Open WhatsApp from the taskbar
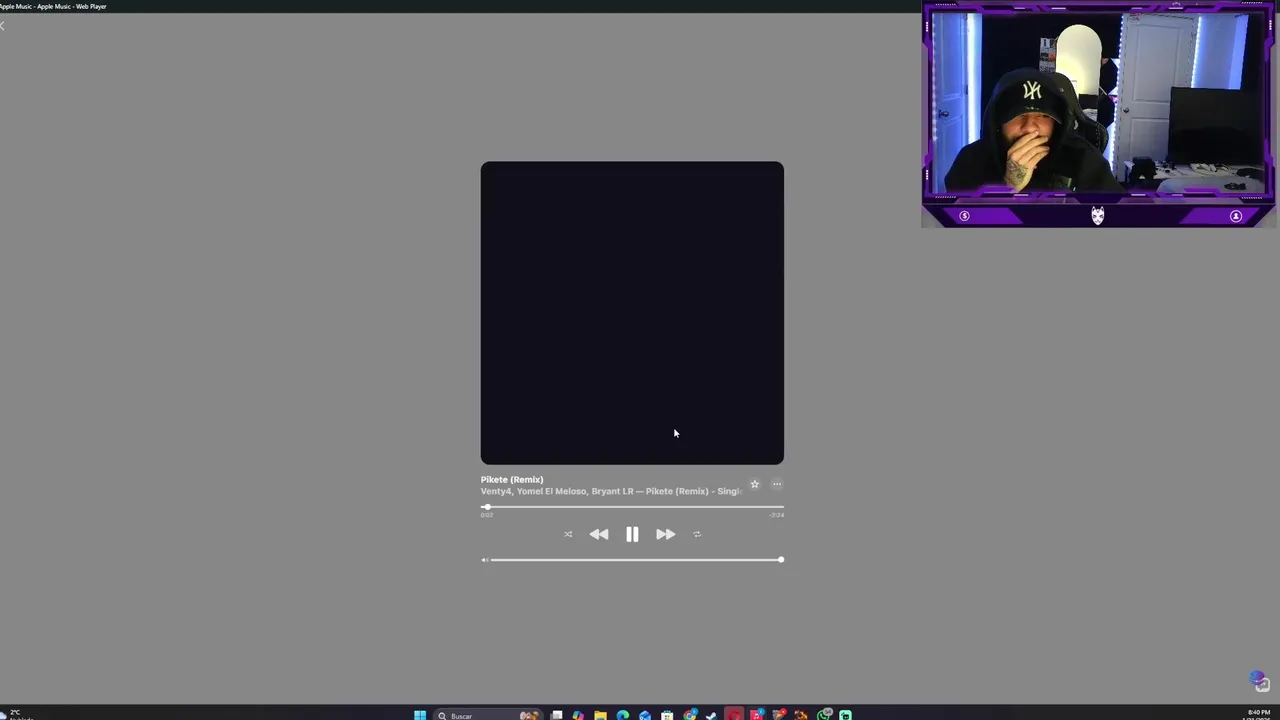 (x=824, y=715)
